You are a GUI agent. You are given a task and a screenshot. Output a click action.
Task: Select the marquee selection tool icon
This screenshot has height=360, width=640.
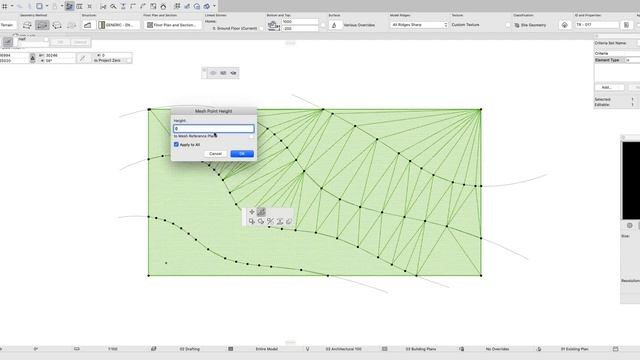click(x=39, y=6)
